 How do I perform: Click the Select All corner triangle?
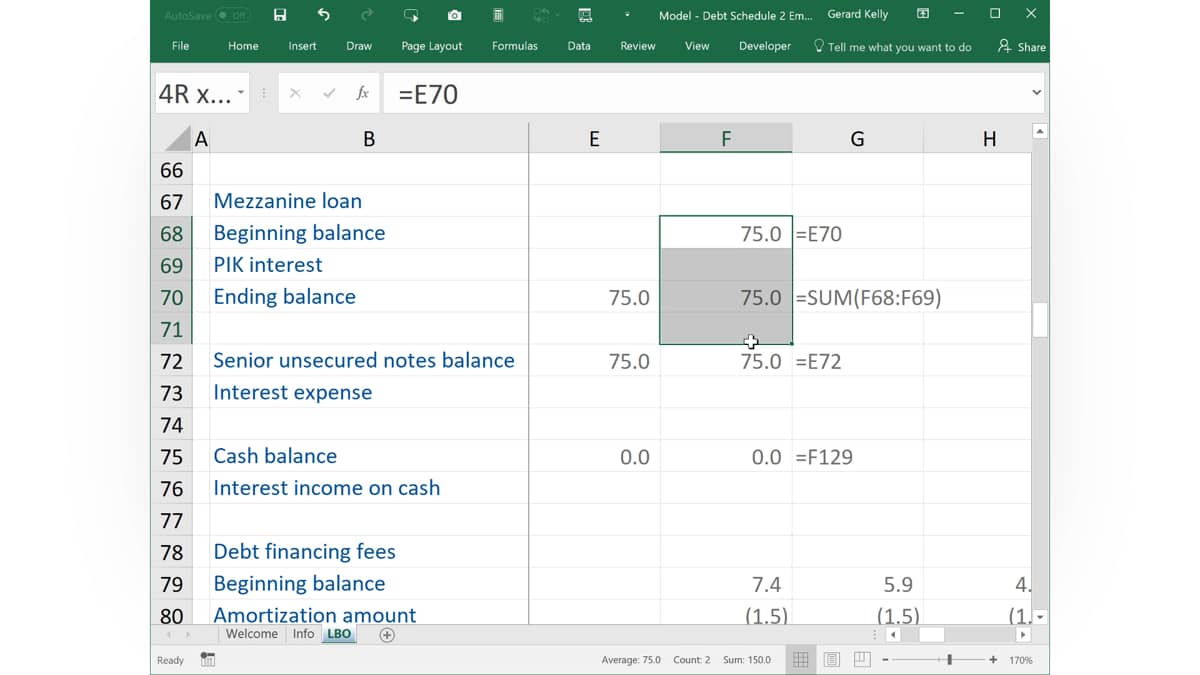coord(177,139)
